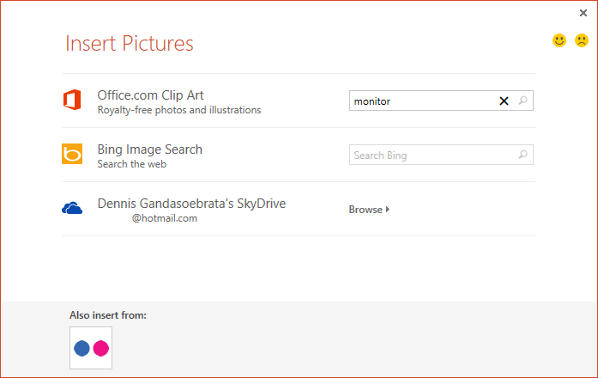Viewport: 598px width, 378px height.
Task: Click the Office.com Clip Art logo icon
Action: [72, 100]
